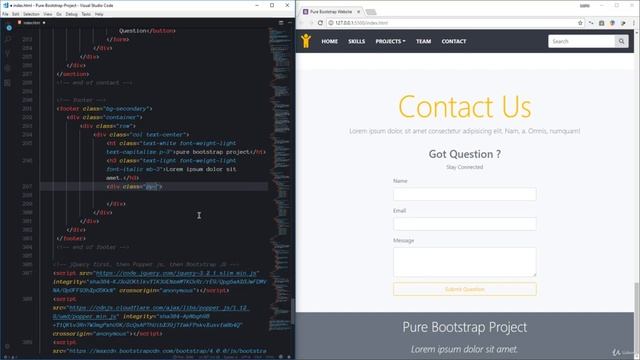Click the div class="row" code line

pyautogui.click(x=108, y=126)
